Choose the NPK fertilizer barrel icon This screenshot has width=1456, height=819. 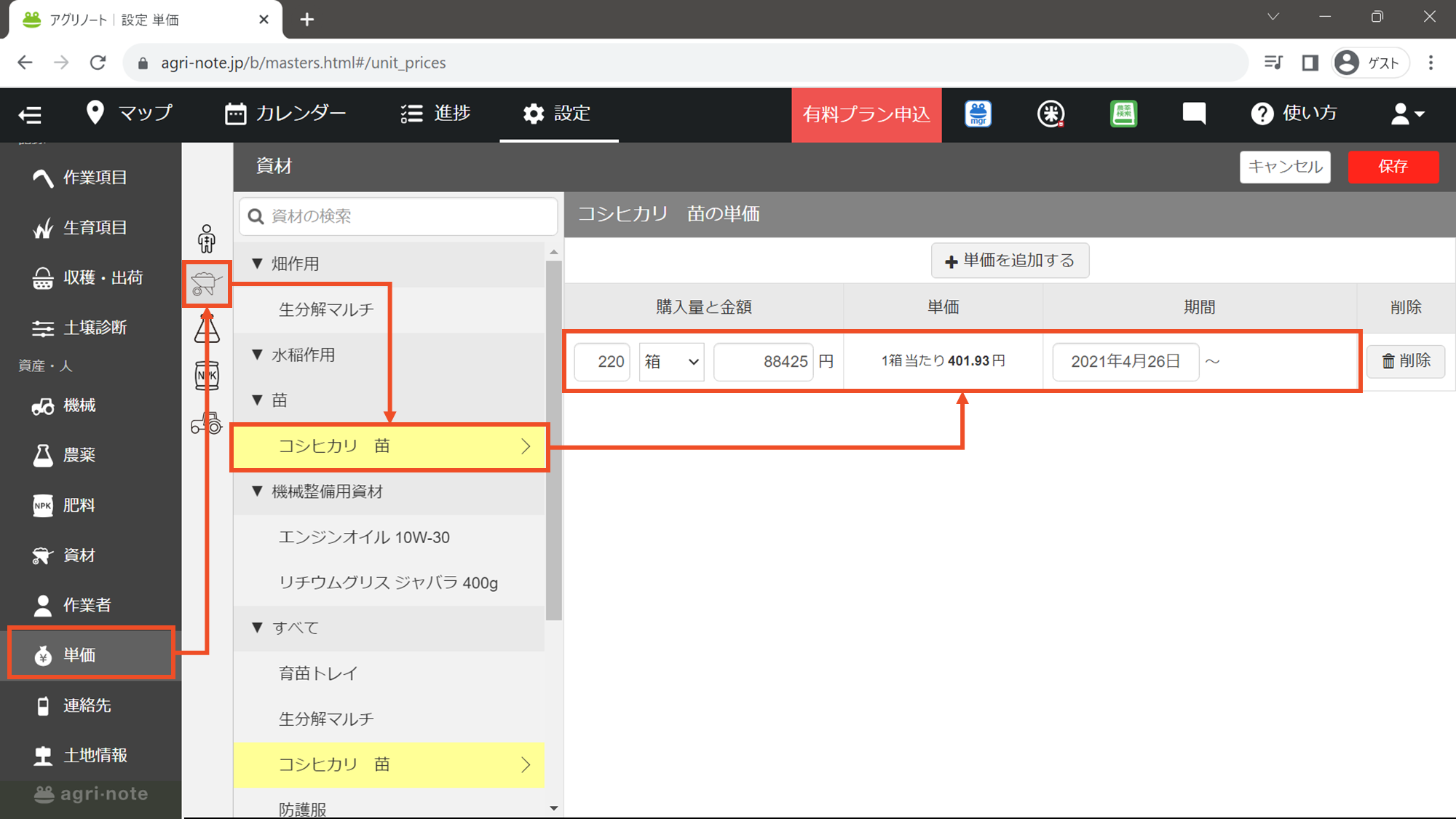click(207, 376)
